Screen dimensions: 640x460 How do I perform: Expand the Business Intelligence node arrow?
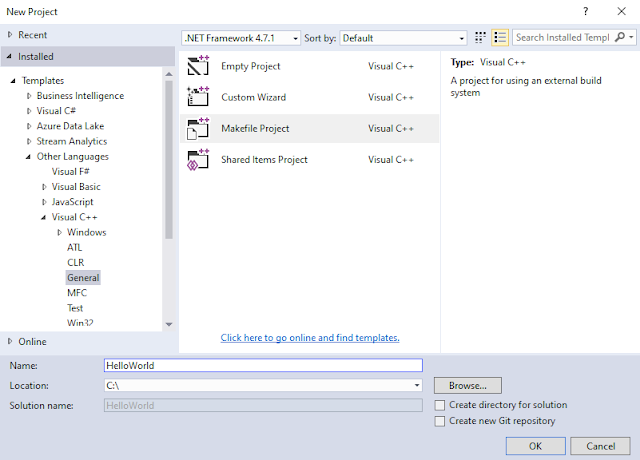point(29,96)
